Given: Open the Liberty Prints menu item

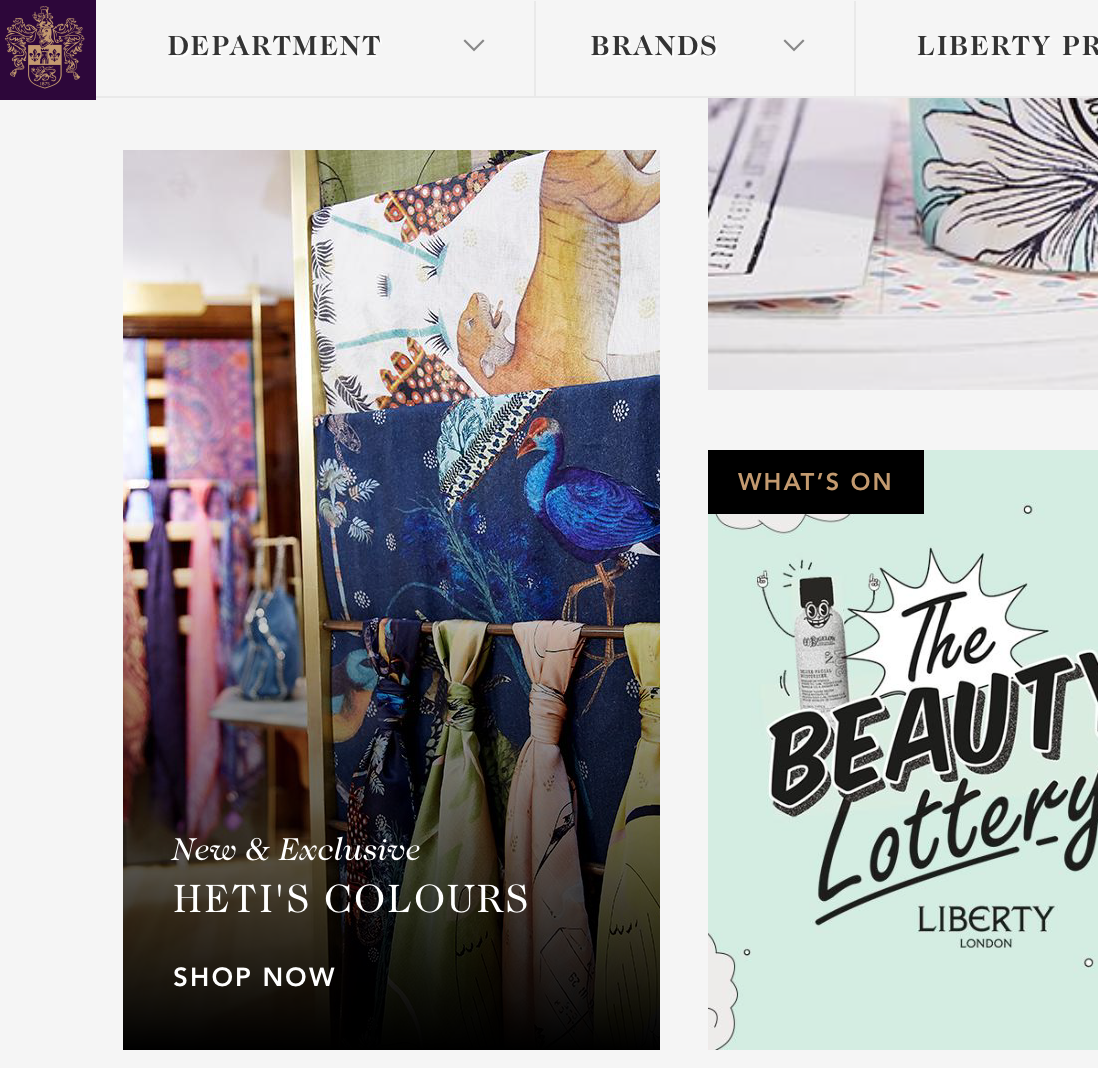Looking at the screenshot, I should (1007, 46).
